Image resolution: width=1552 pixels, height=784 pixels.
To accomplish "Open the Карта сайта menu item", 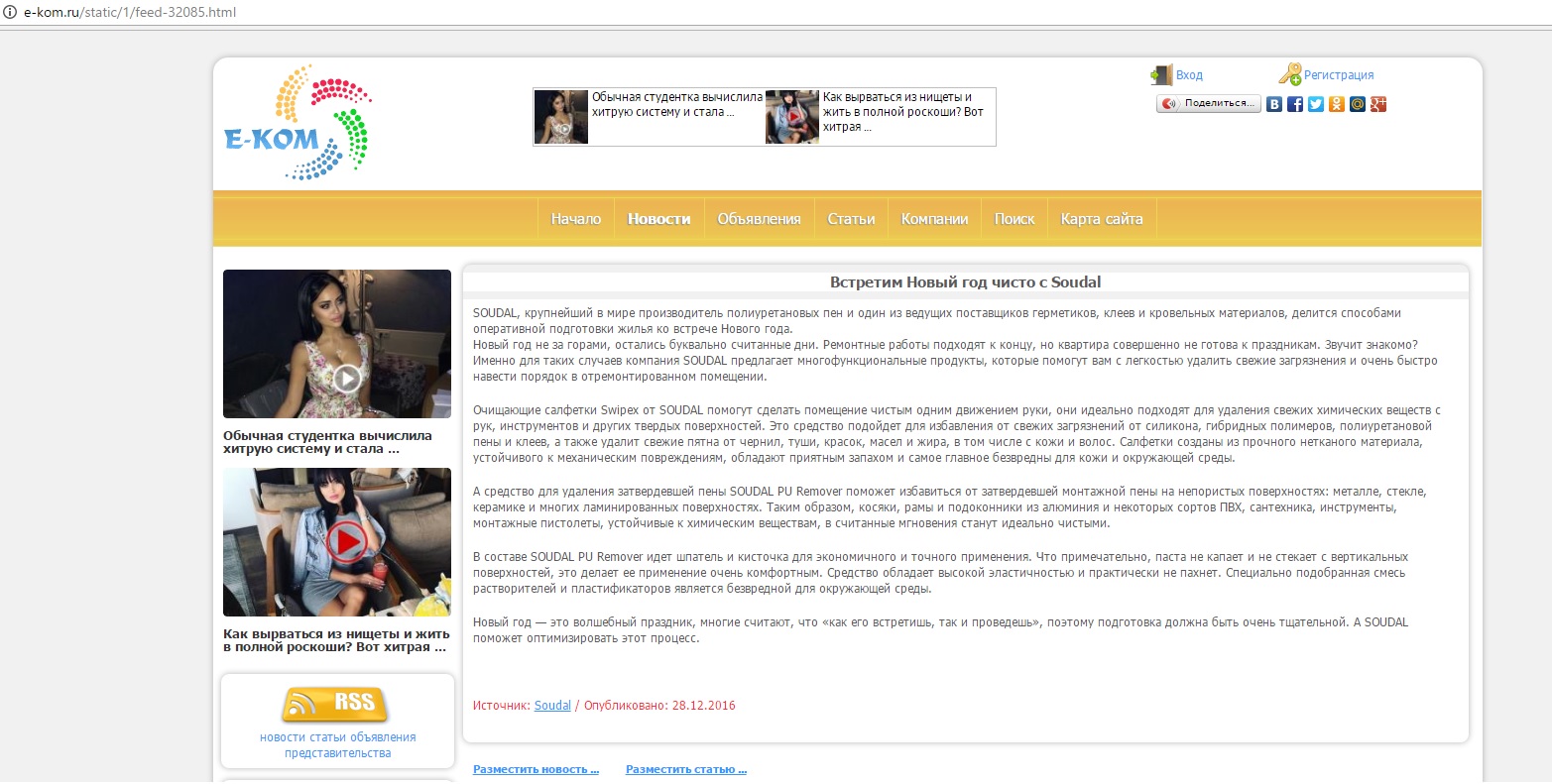I will pos(1102,219).
